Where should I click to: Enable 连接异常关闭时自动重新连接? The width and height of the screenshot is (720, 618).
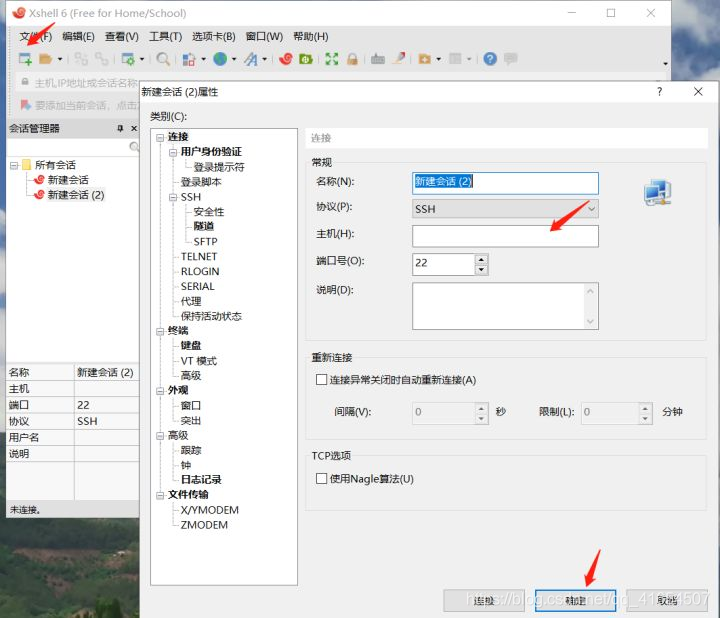[x=321, y=380]
